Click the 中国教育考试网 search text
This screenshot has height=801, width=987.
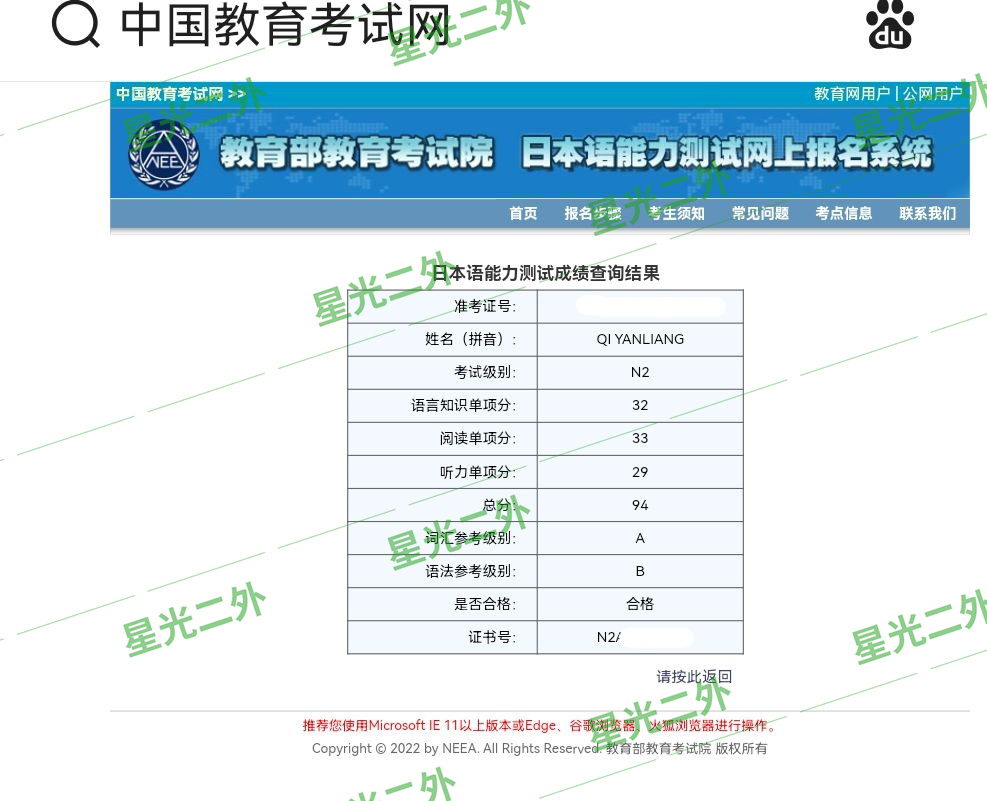click(285, 25)
